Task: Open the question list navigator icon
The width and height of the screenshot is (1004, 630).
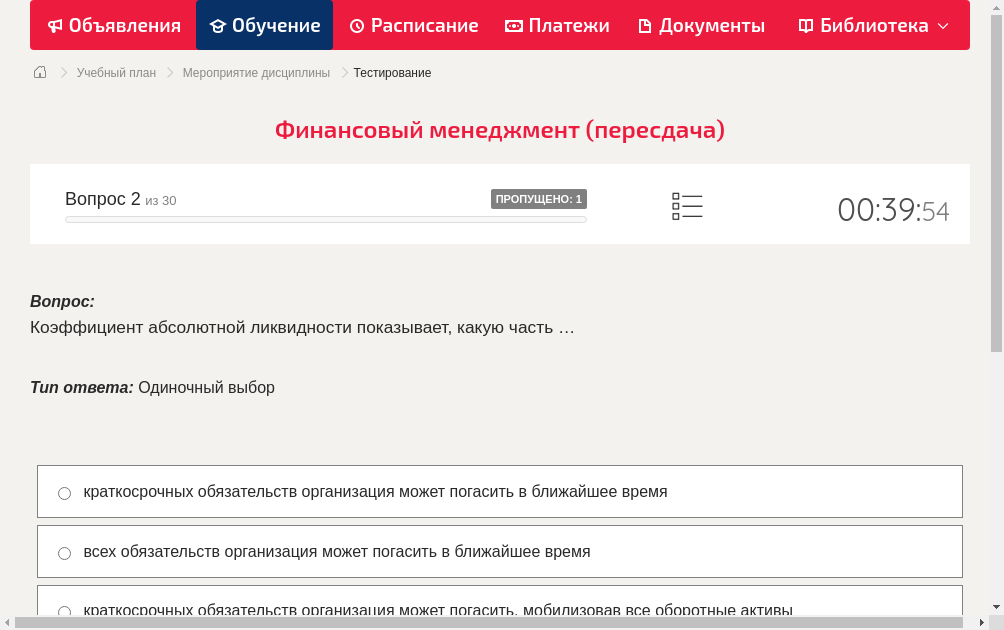Action: point(687,206)
